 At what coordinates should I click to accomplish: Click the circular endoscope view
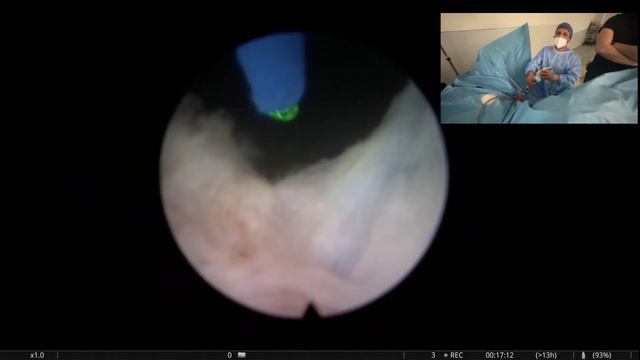(304, 176)
